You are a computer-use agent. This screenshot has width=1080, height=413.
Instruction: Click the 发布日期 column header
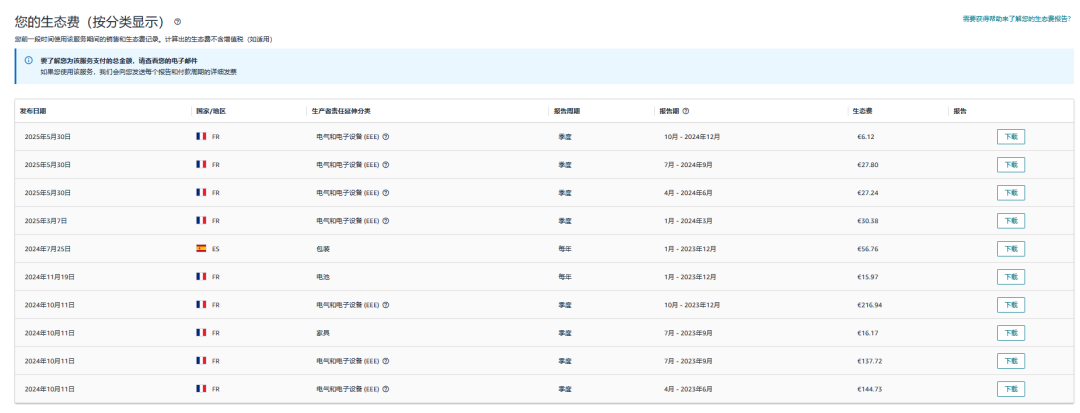click(34, 110)
